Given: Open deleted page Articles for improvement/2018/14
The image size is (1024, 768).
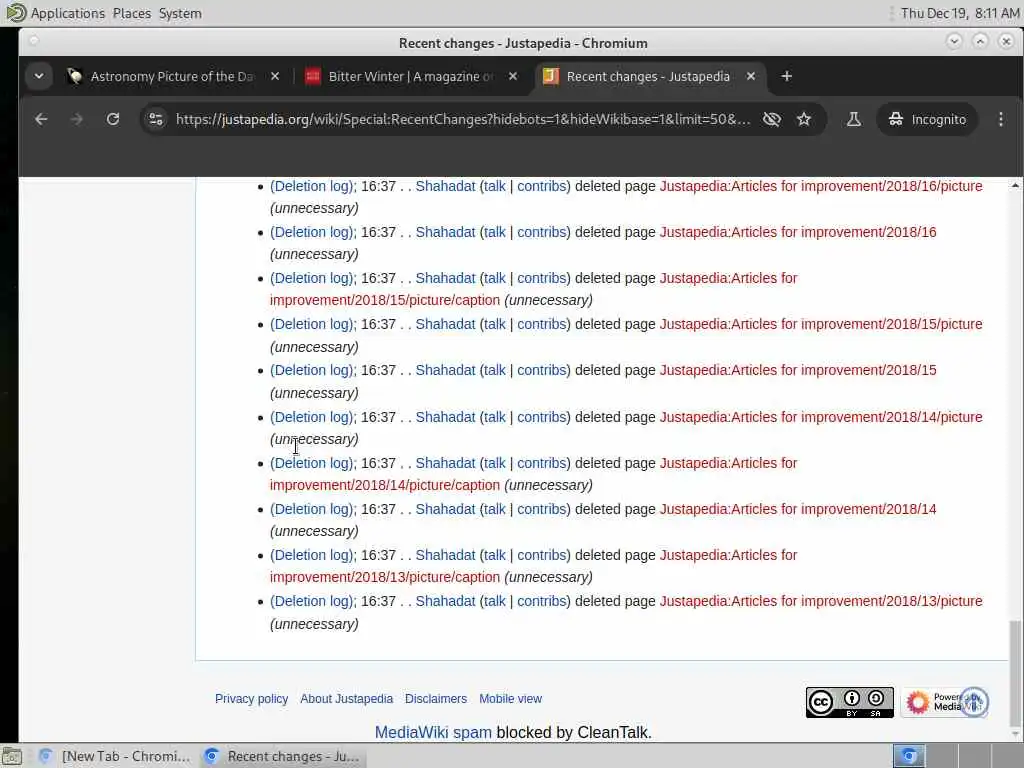Looking at the screenshot, I should click(798, 509).
